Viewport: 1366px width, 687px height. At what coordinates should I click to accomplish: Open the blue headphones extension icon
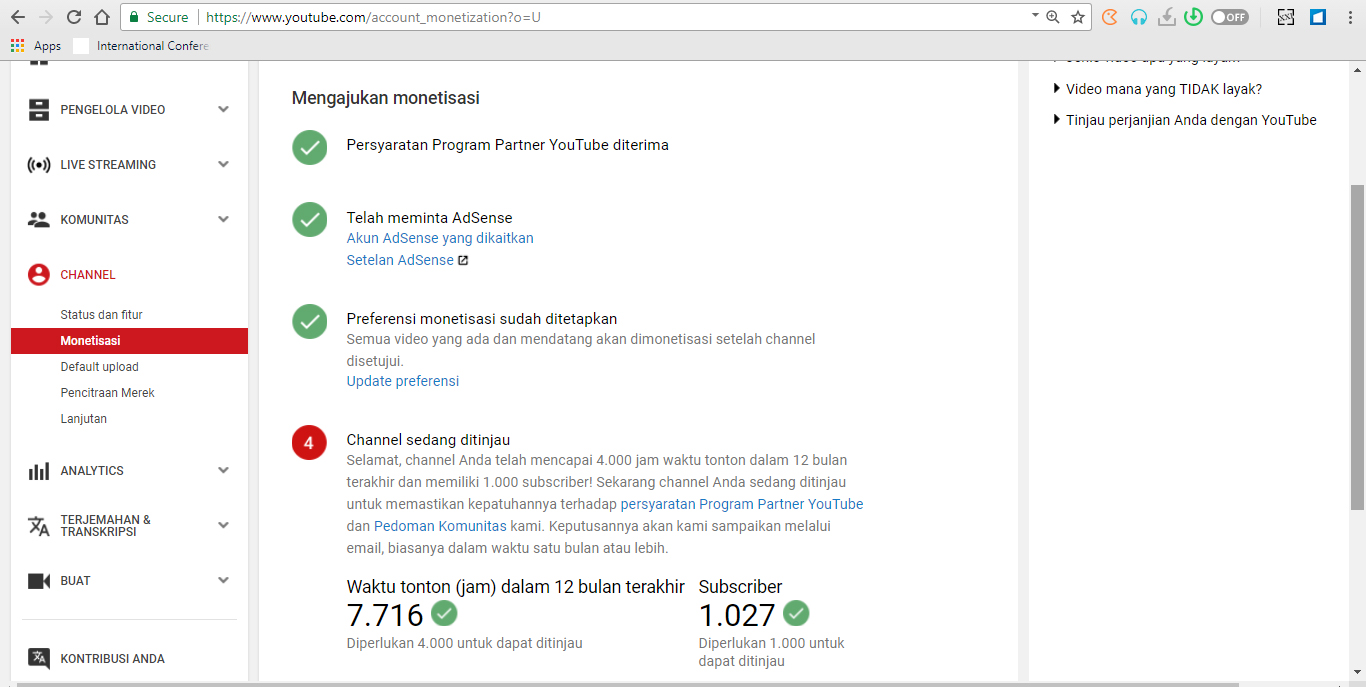(x=1138, y=17)
